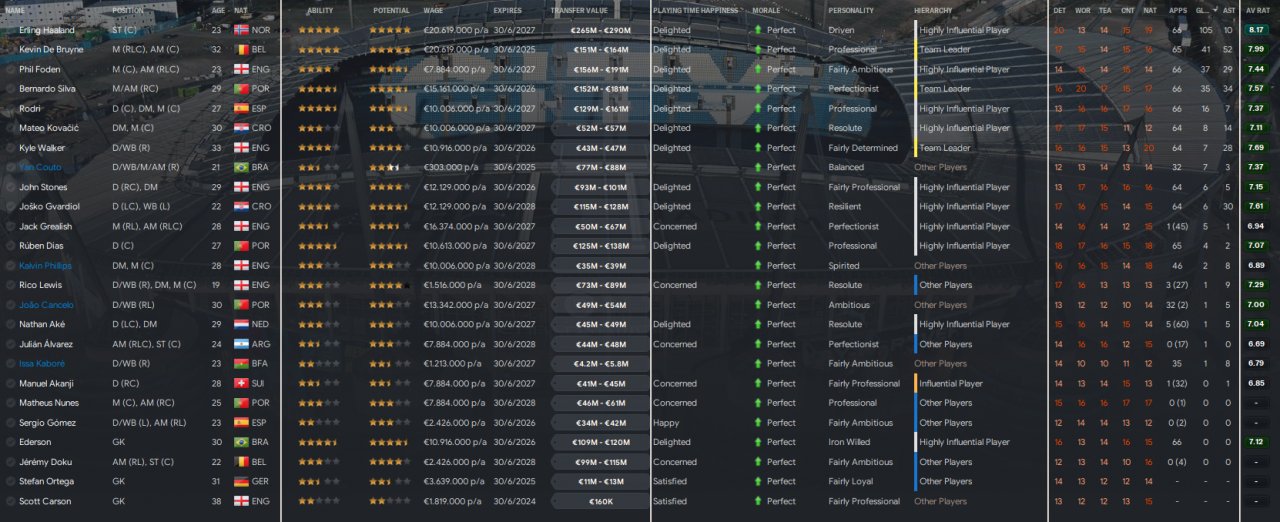This screenshot has height=522, width=1280.
Task: Click Jack Grealish's green morale arrow
Action: [x=758, y=226]
